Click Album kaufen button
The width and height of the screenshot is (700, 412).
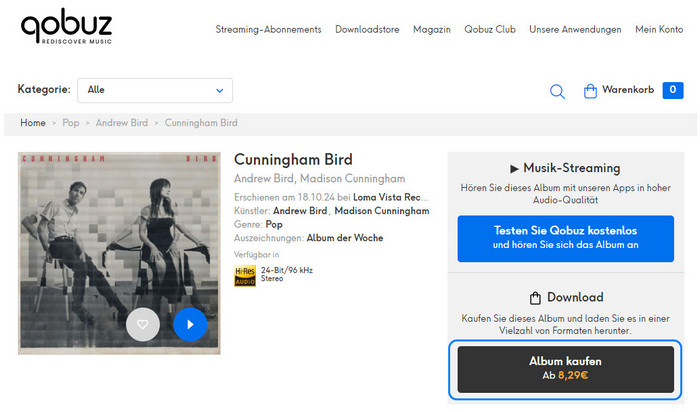(566, 369)
